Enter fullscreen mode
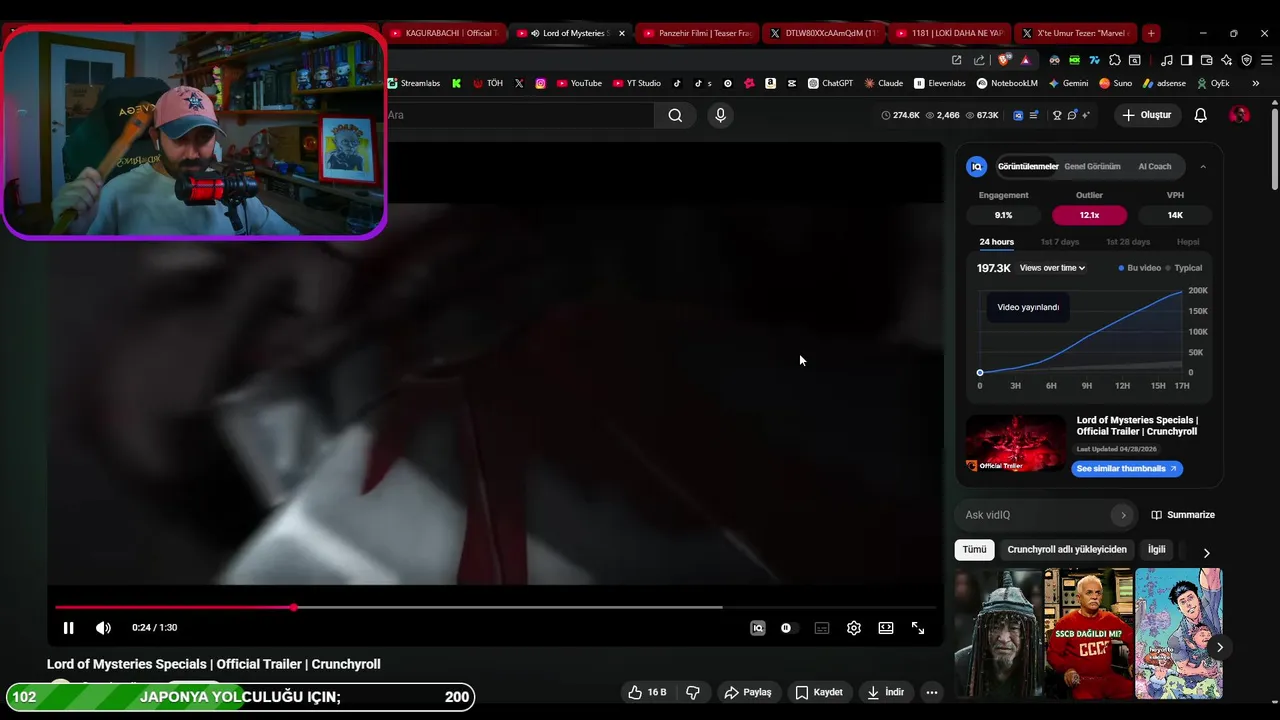Image resolution: width=1280 pixels, height=720 pixels. (918, 628)
